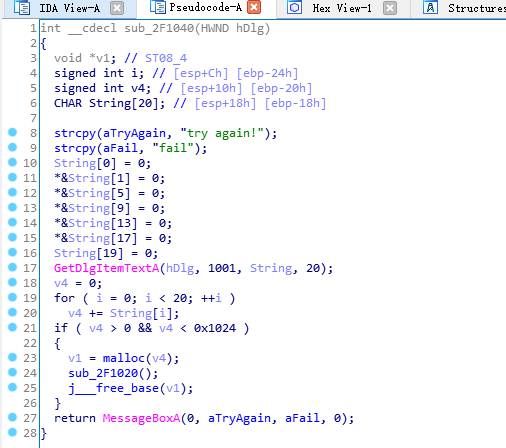Viewport: 506px width, 448px height.
Task: Click the return keyword on line 27
Action: (x=75, y=418)
